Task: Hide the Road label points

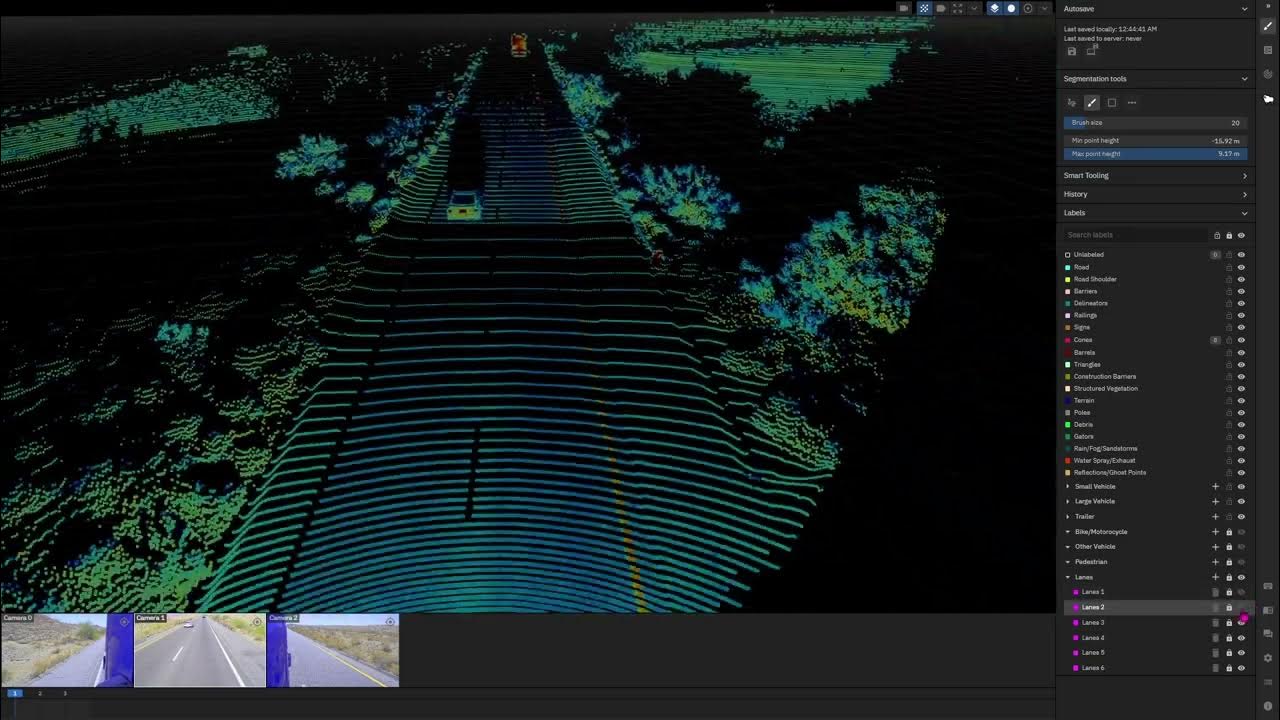Action: click(1241, 267)
